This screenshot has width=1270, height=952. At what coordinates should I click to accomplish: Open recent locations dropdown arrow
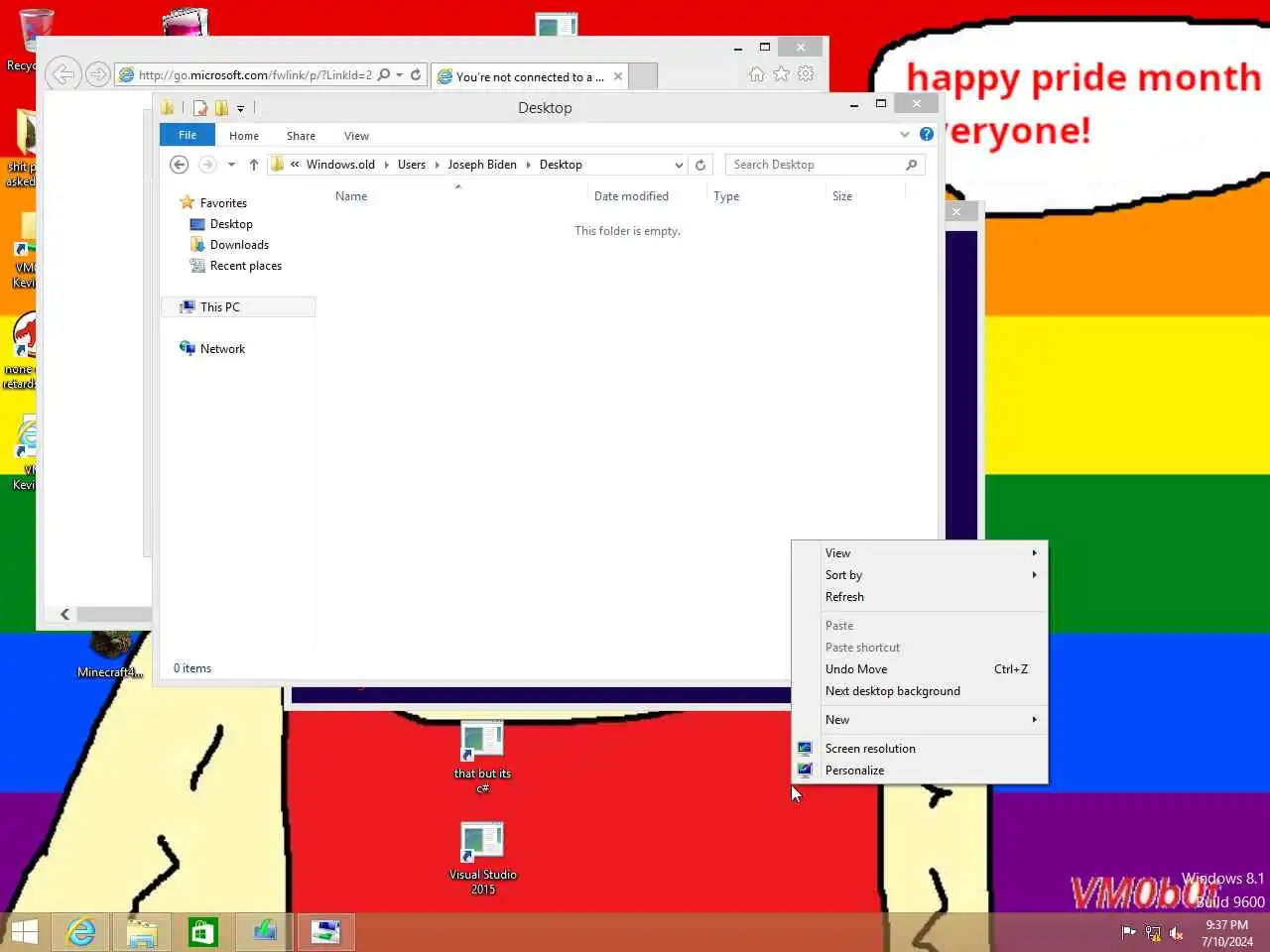(x=231, y=165)
